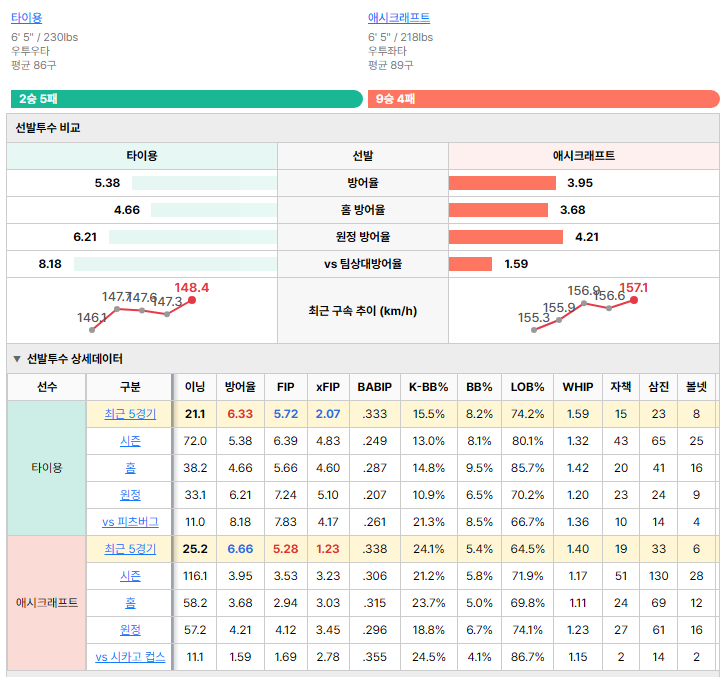The height and width of the screenshot is (677, 726).
Task: Click the 선수 column header
Action: [x=47, y=387]
